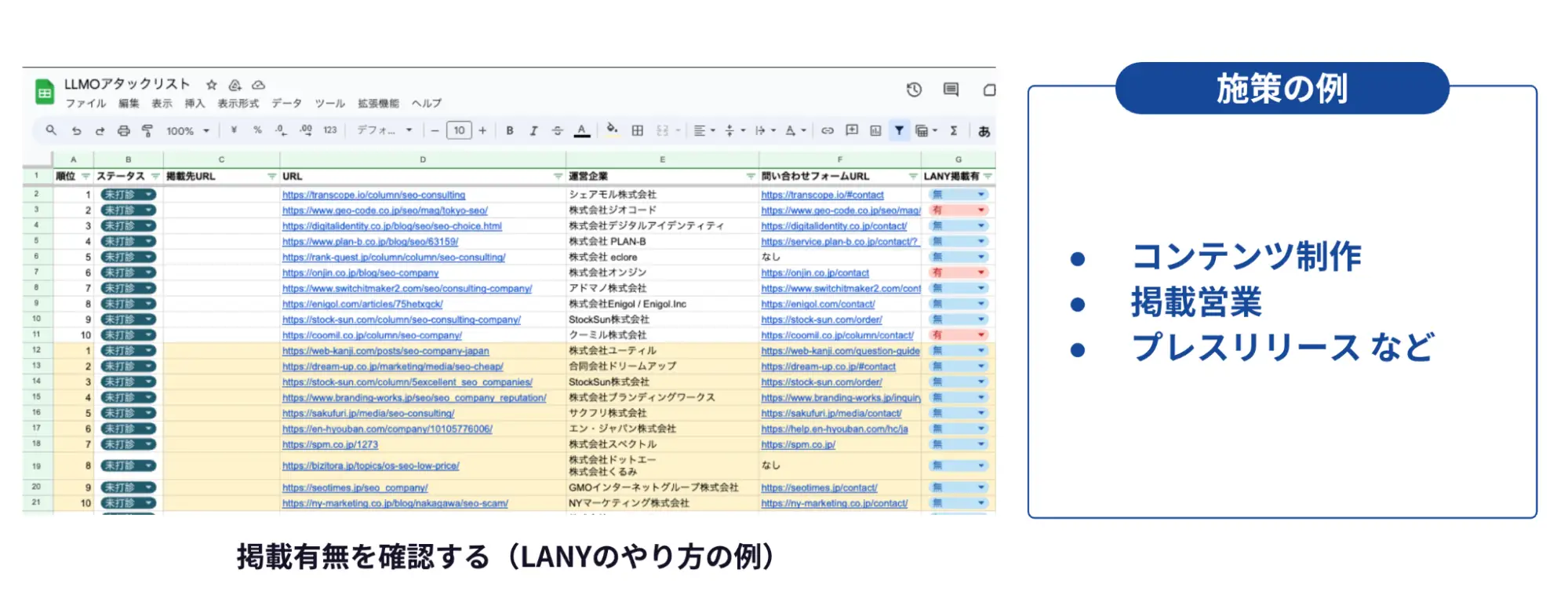
Task: Expand the LANY掲載有 dropdown in row 2
Action: tap(980, 195)
